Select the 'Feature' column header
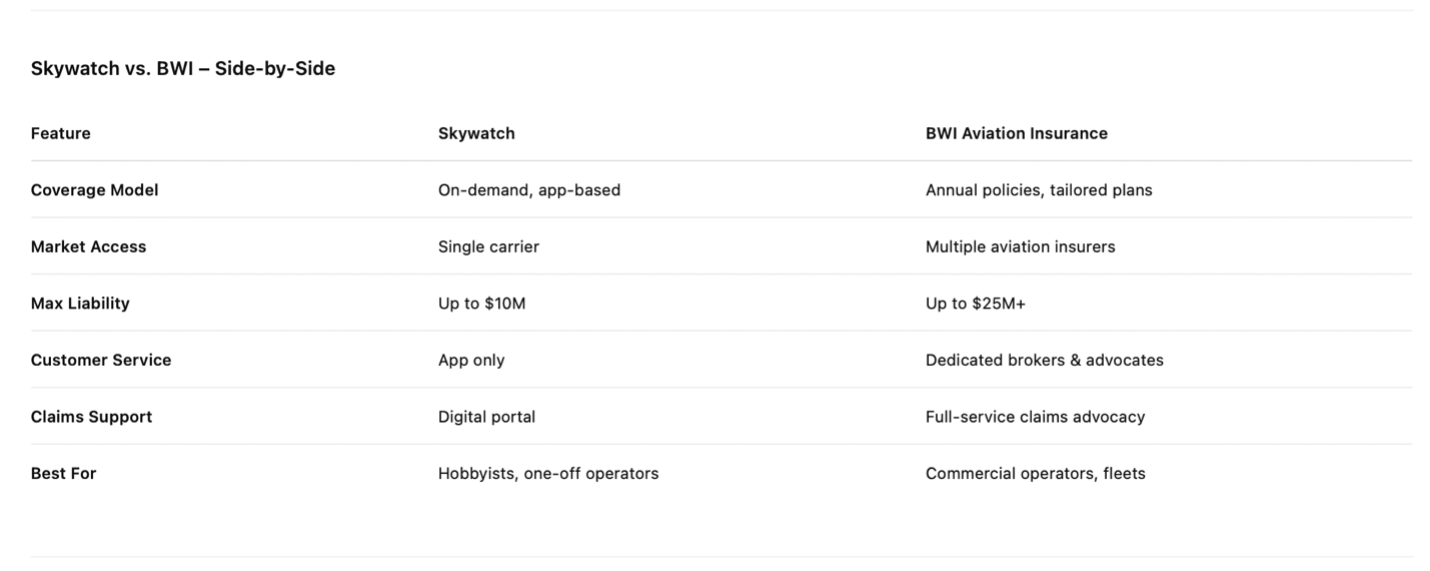The image size is (1430, 571). (x=60, y=133)
